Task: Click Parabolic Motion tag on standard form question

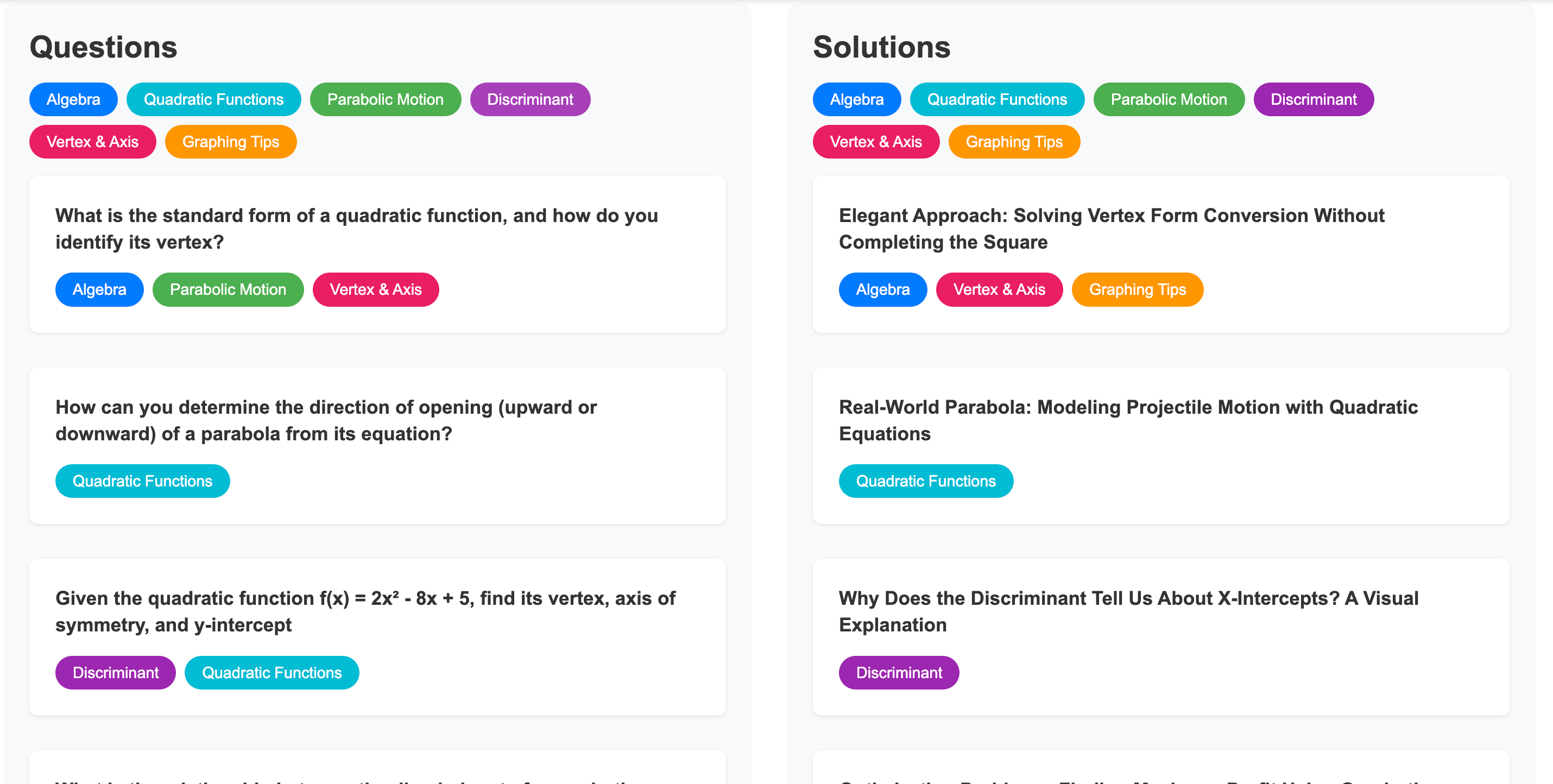Action: tap(228, 289)
